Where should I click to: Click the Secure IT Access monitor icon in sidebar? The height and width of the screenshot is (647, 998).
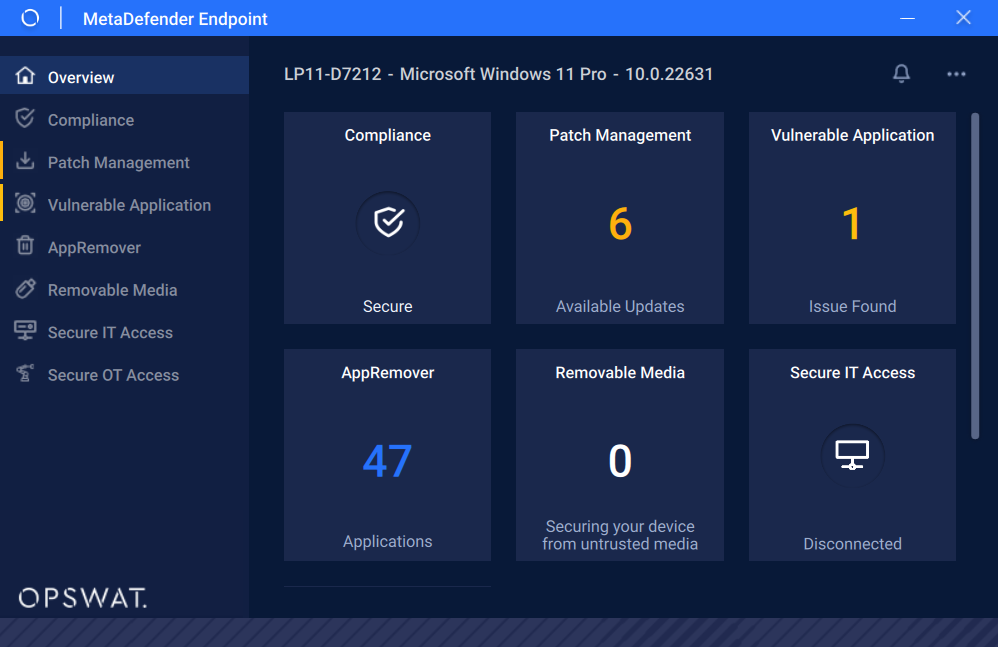pyautogui.click(x=25, y=331)
